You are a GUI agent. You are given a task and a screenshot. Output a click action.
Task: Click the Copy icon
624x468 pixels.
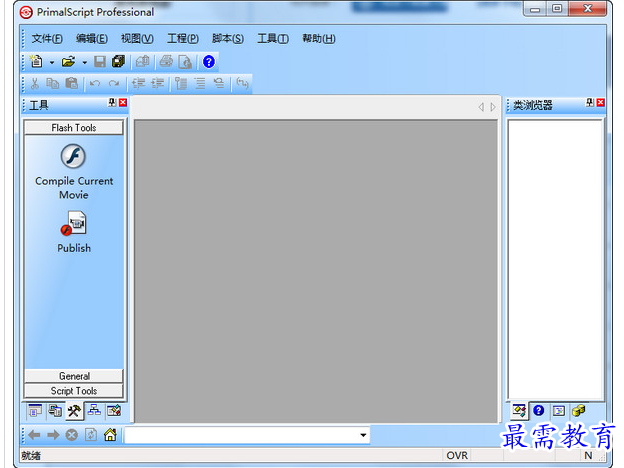pos(53,84)
